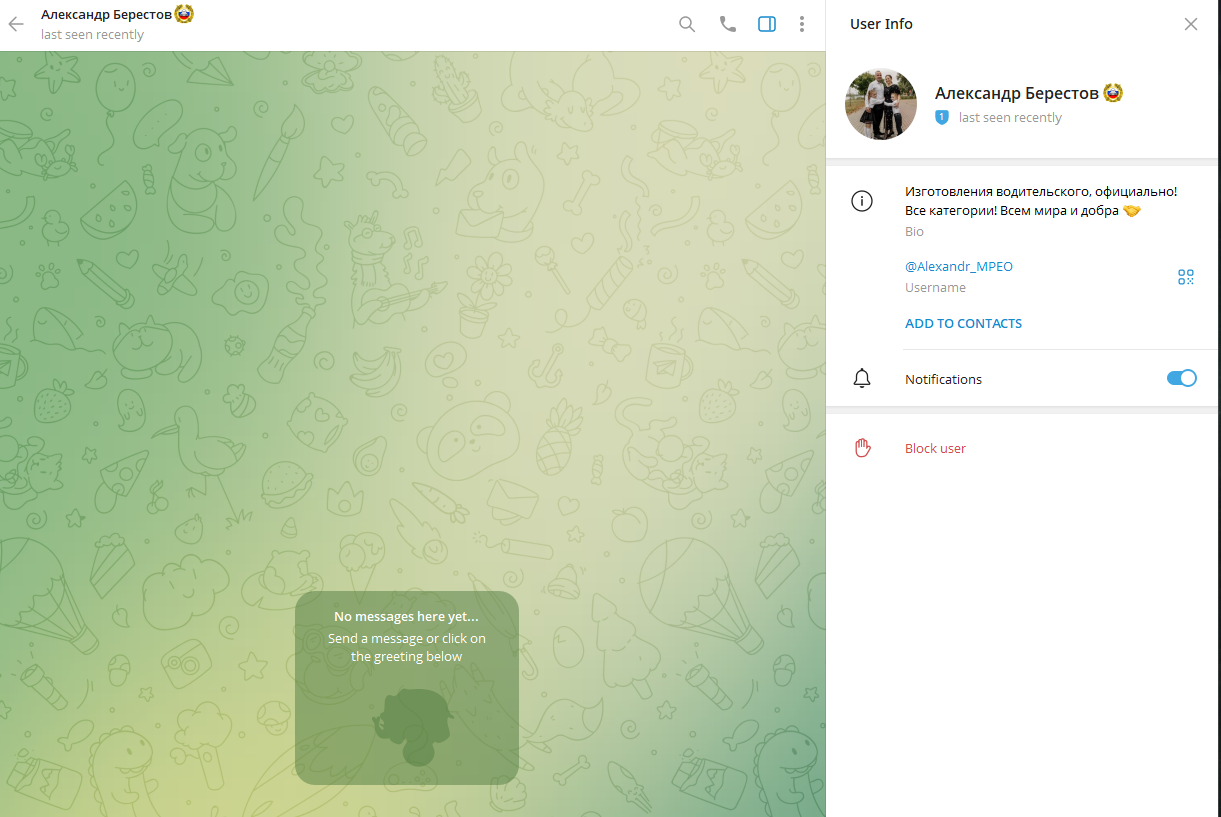Open search in this chat
1221x817 pixels.
687,24
